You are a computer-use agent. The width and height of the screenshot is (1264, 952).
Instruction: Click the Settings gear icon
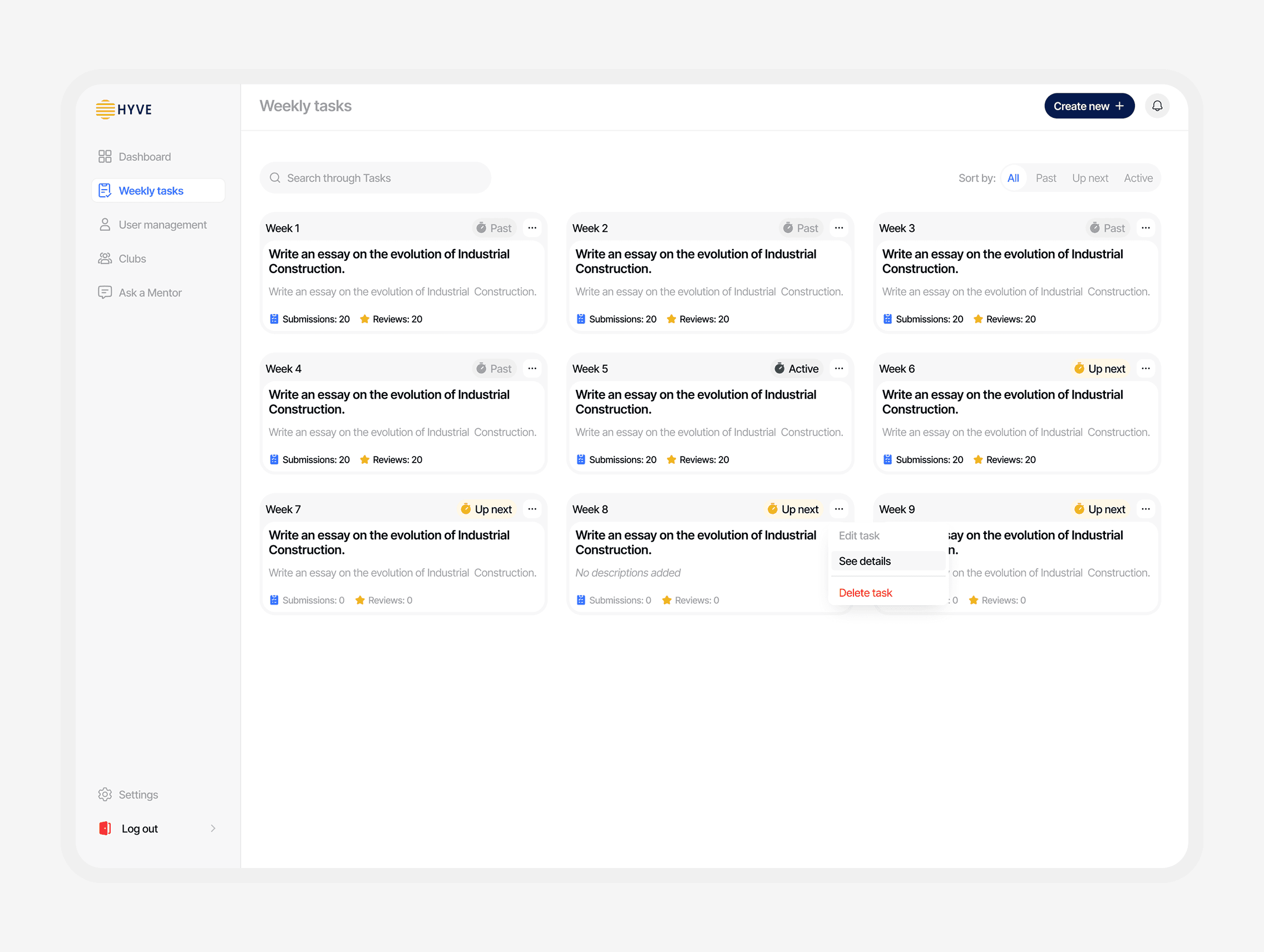(x=105, y=794)
